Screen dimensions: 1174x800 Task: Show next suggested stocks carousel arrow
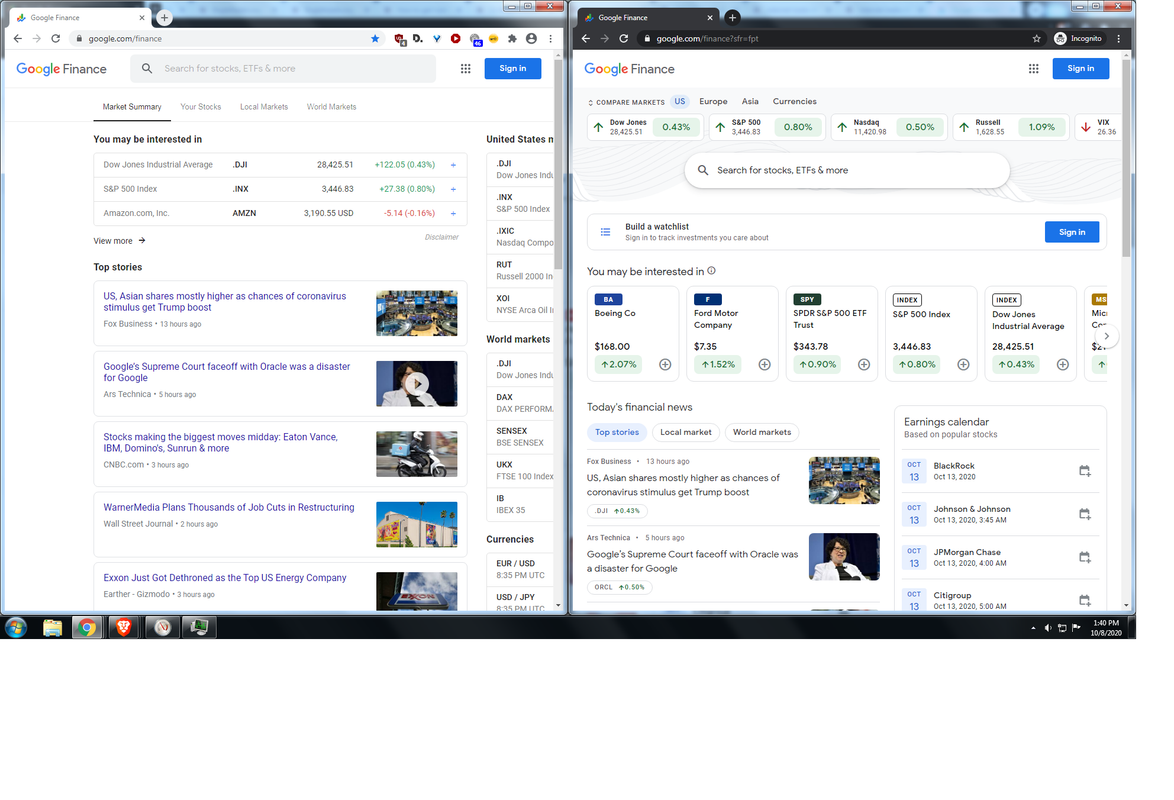[1107, 336]
